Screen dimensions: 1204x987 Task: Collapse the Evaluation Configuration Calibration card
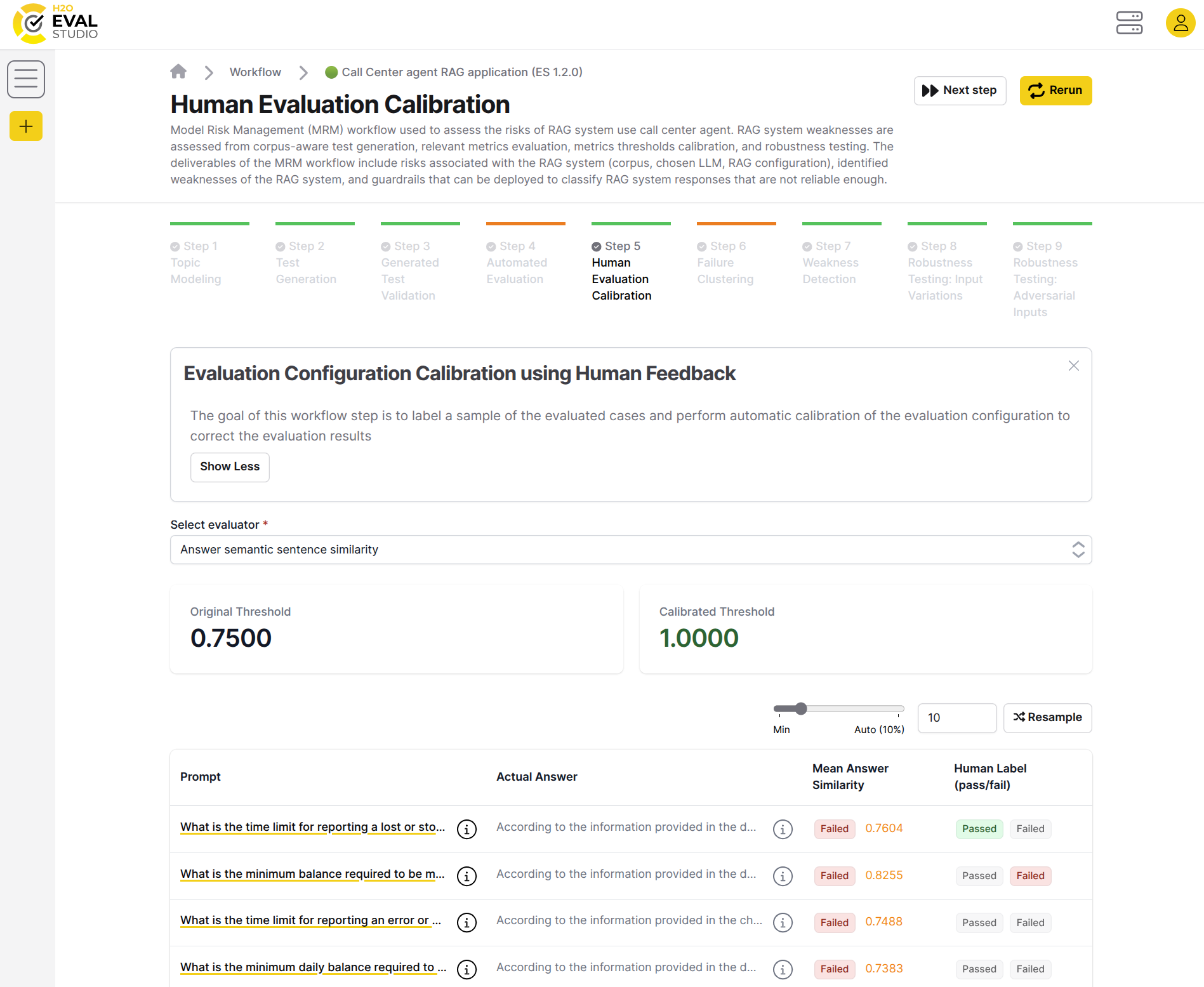tap(1073, 366)
